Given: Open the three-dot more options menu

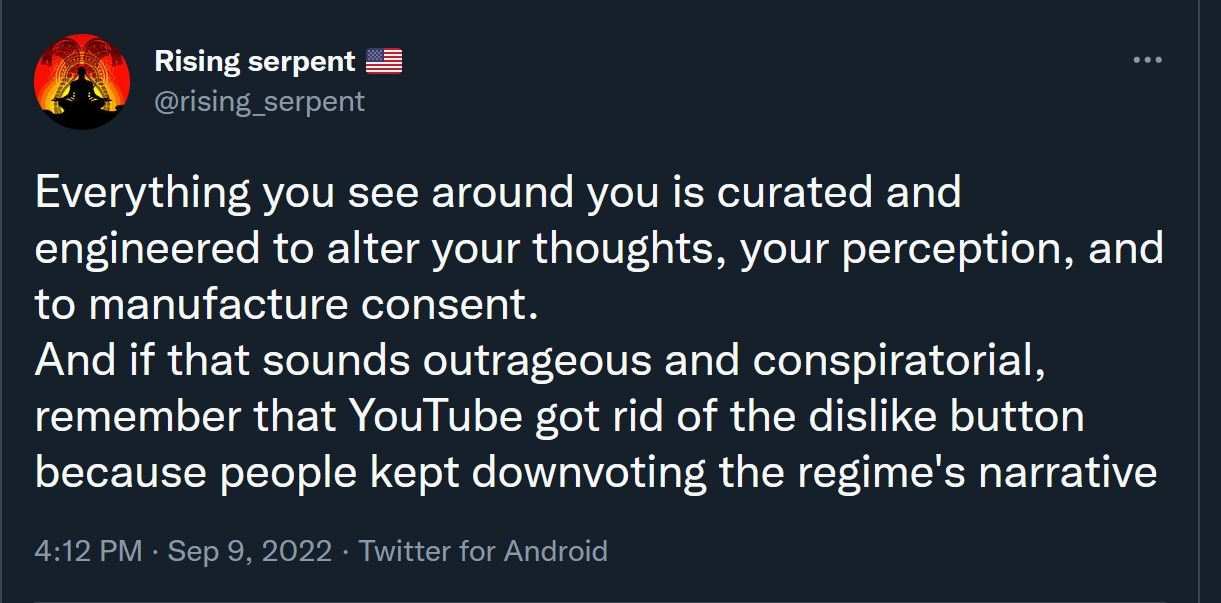Looking at the screenshot, I should (1146, 61).
